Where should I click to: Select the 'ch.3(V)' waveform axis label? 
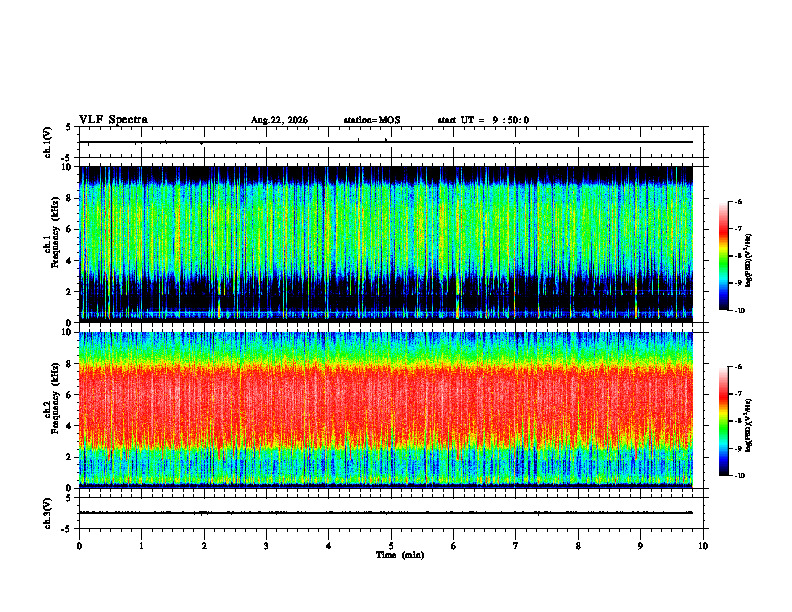coord(47,513)
